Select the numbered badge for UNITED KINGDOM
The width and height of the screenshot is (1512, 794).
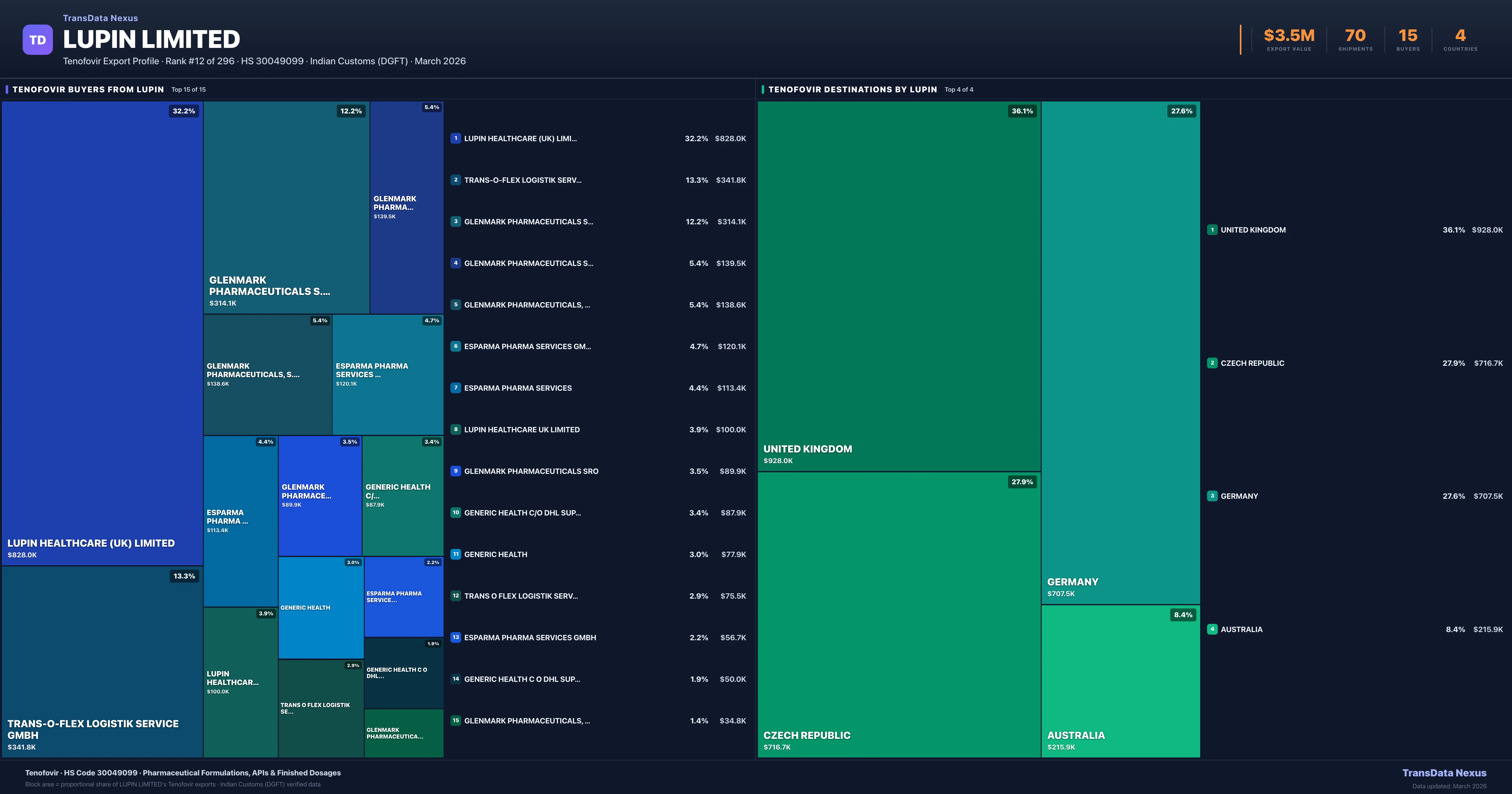tap(1212, 230)
